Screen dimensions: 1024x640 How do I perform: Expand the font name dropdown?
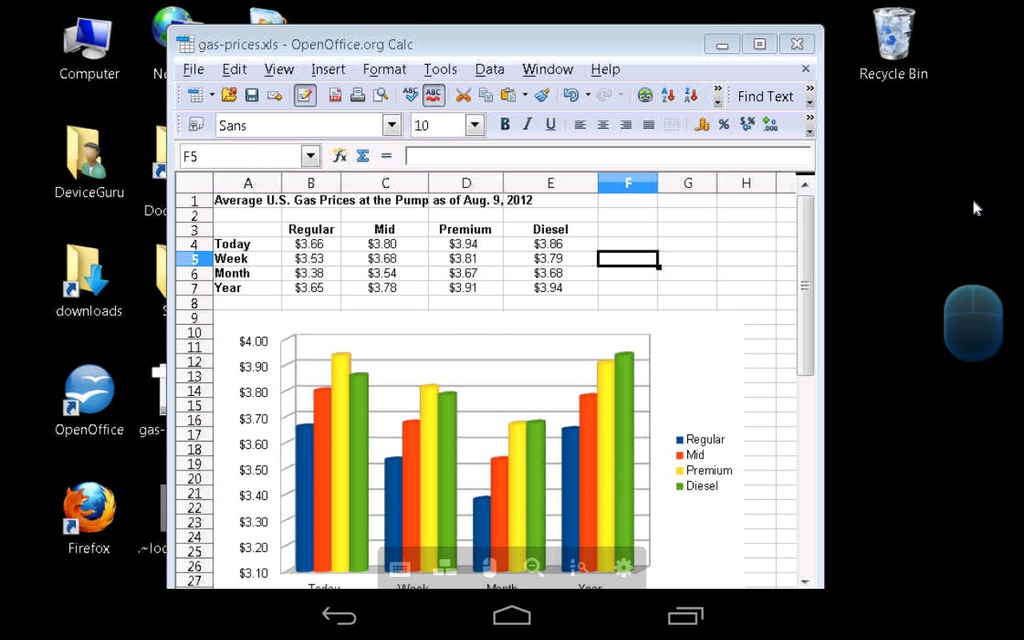point(392,125)
